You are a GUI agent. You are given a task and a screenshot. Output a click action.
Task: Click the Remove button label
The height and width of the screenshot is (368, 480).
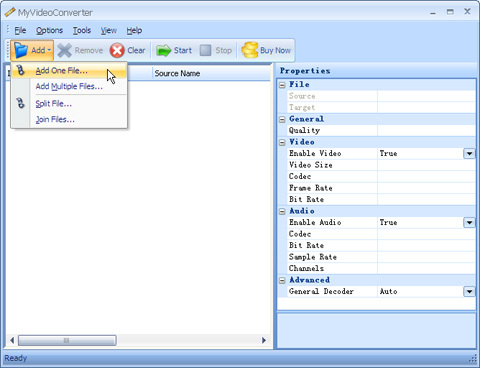coord(89,50)
